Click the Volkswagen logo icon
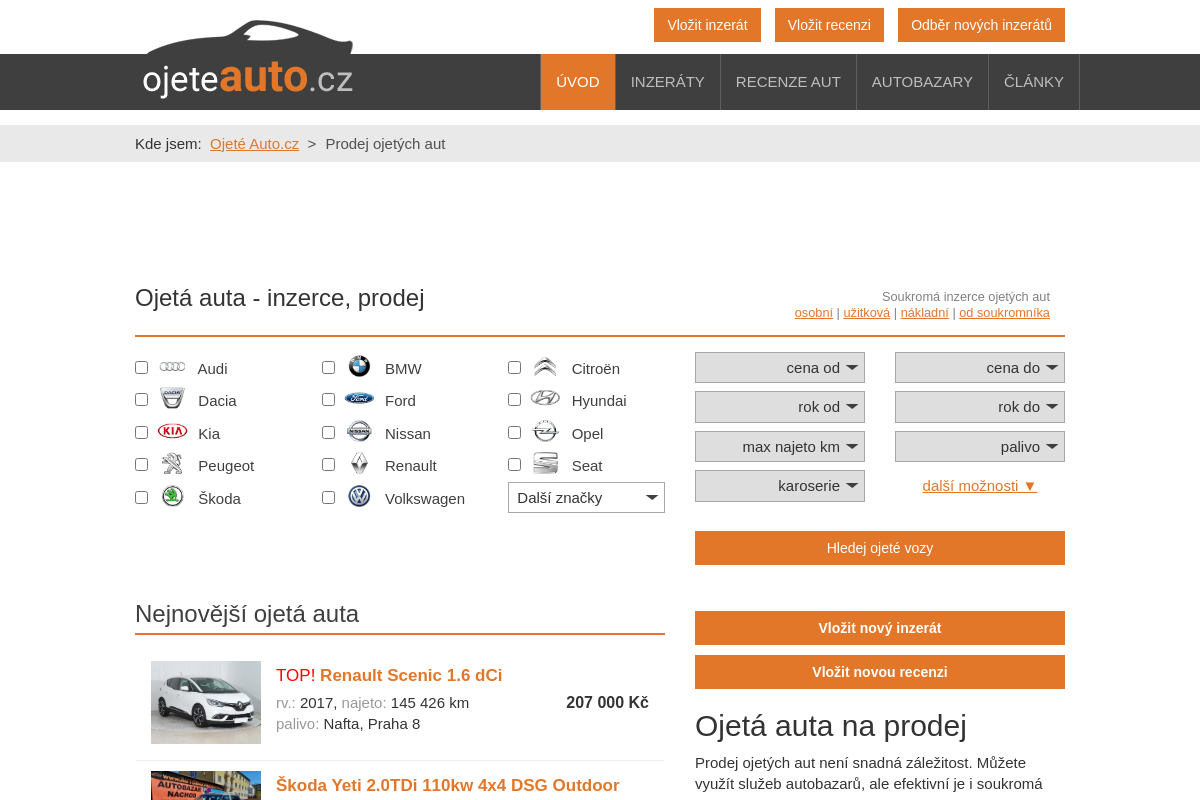The image size is (1200, 800). point(359,495)
